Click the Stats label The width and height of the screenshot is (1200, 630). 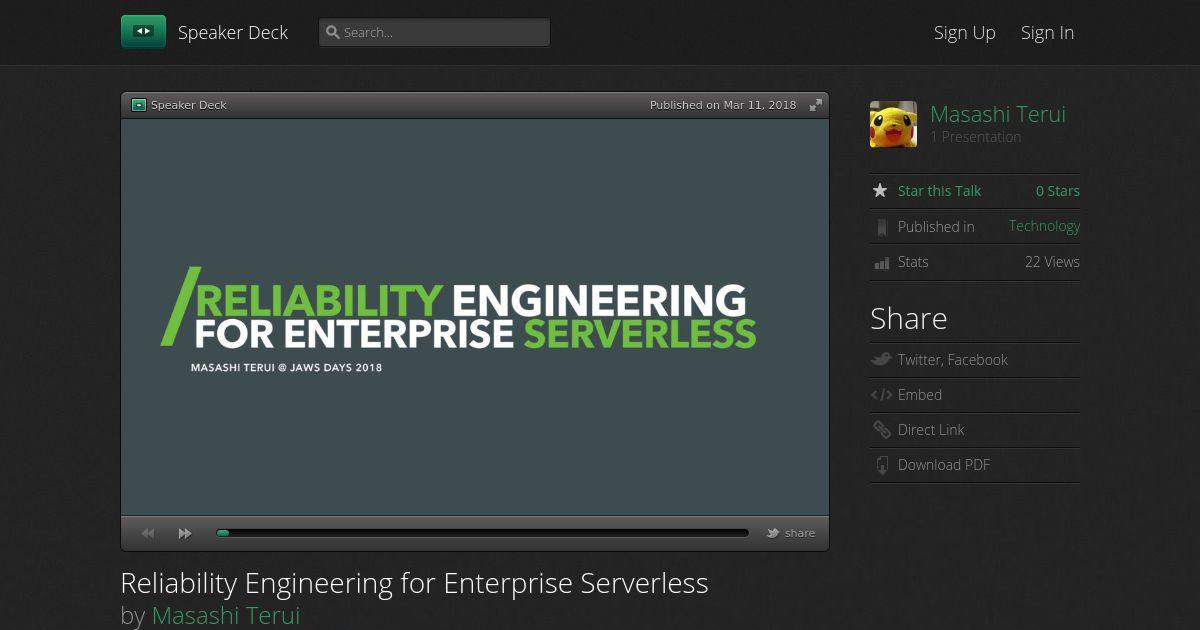point(913,262)
